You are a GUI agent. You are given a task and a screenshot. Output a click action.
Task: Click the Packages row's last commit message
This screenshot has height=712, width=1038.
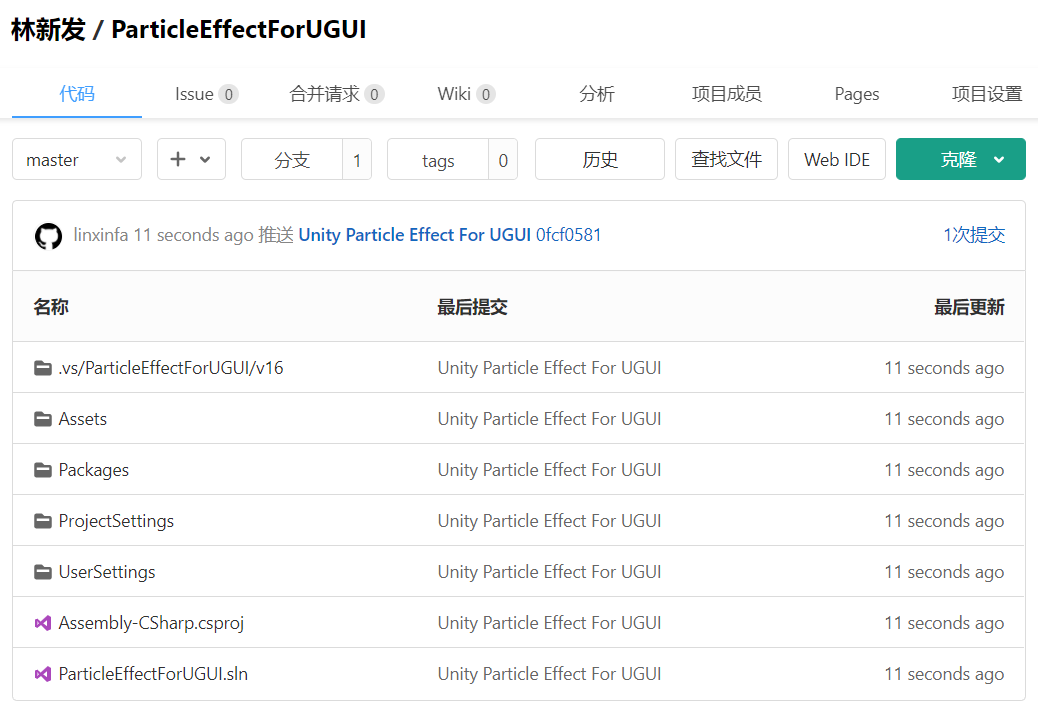[549, 470]
